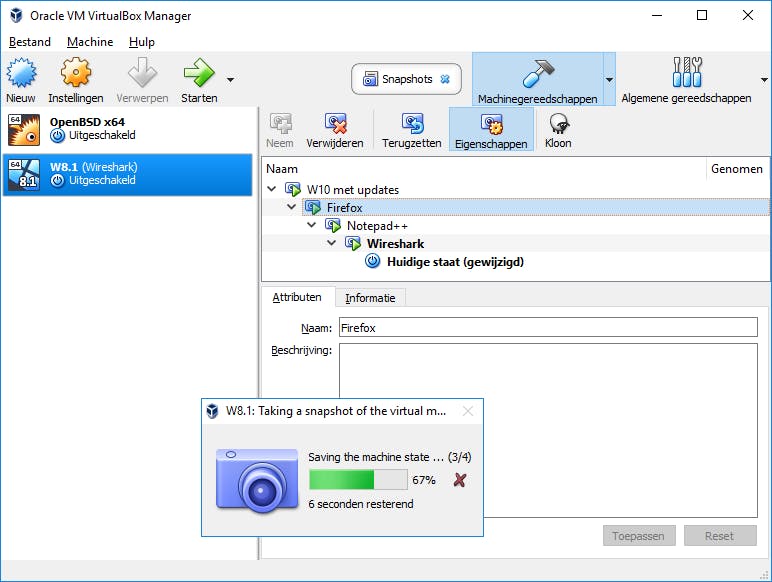
Task: Click 'Saving the machine state ... (3/4)' text
Action: point(389,457)
